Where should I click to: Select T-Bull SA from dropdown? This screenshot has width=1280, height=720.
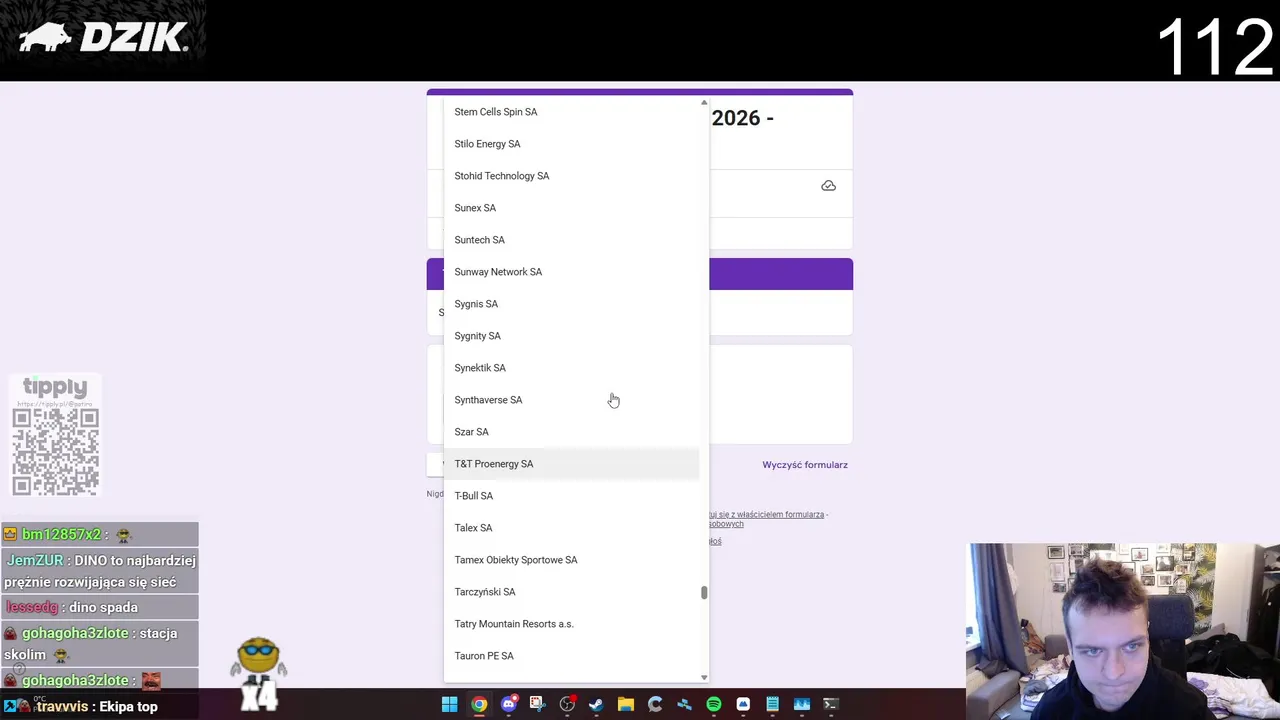[x=571, y=496]
